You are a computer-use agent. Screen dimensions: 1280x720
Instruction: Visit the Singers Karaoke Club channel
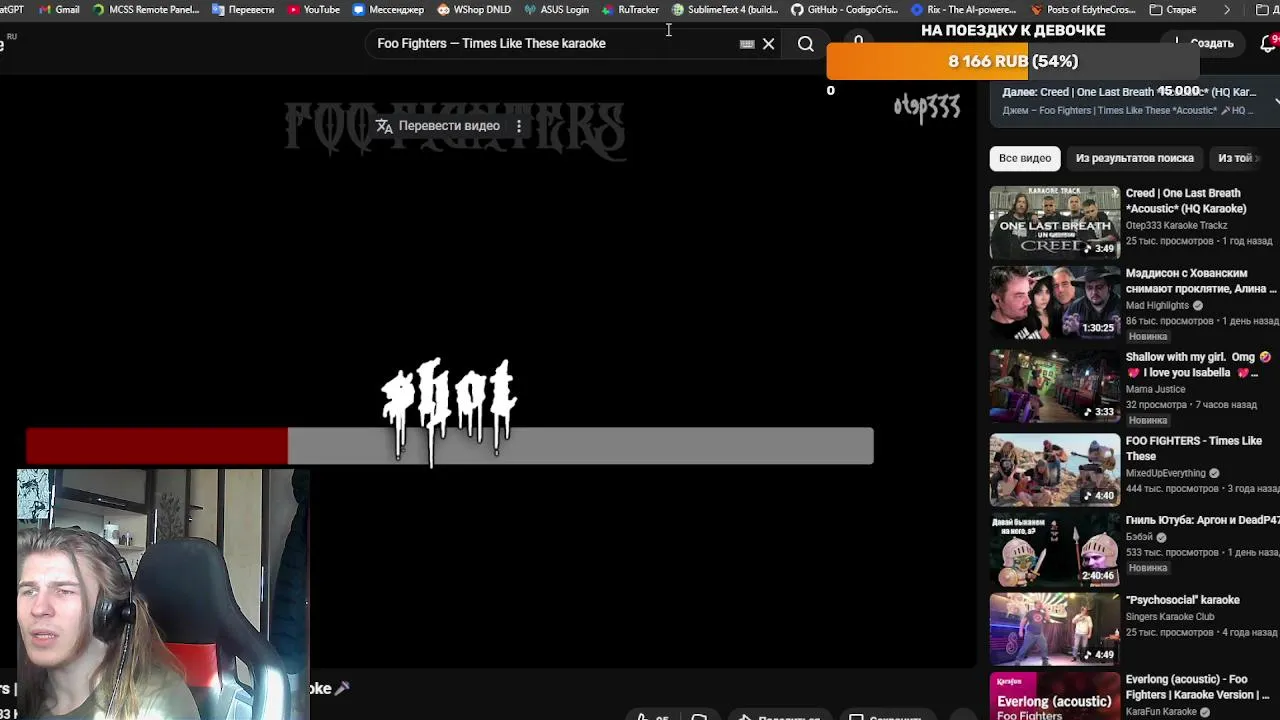(x=1170, y=617)
